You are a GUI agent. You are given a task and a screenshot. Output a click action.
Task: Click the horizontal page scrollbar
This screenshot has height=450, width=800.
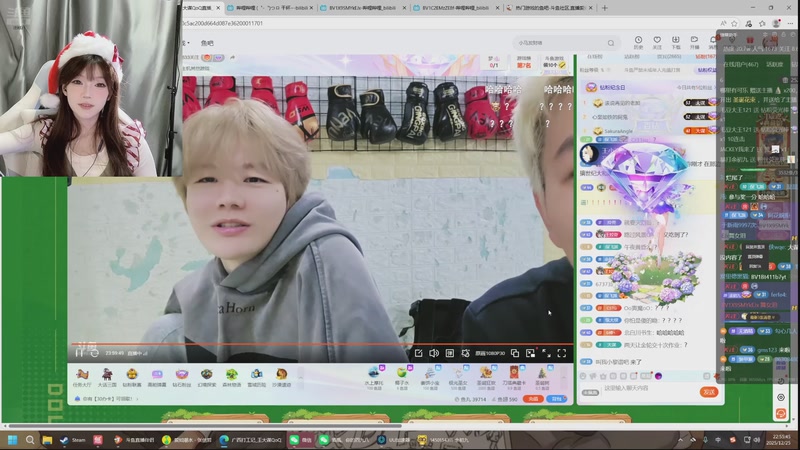(x=204, y=426)
